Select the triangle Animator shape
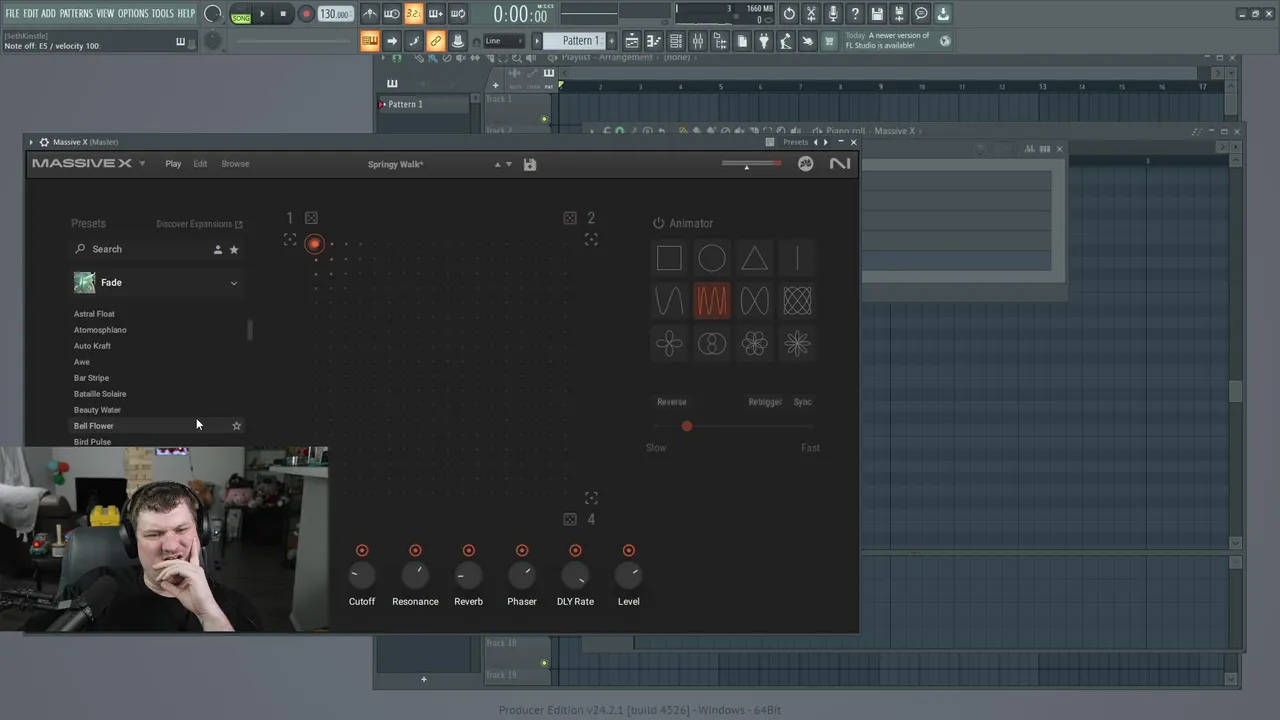 coord(755,258)
